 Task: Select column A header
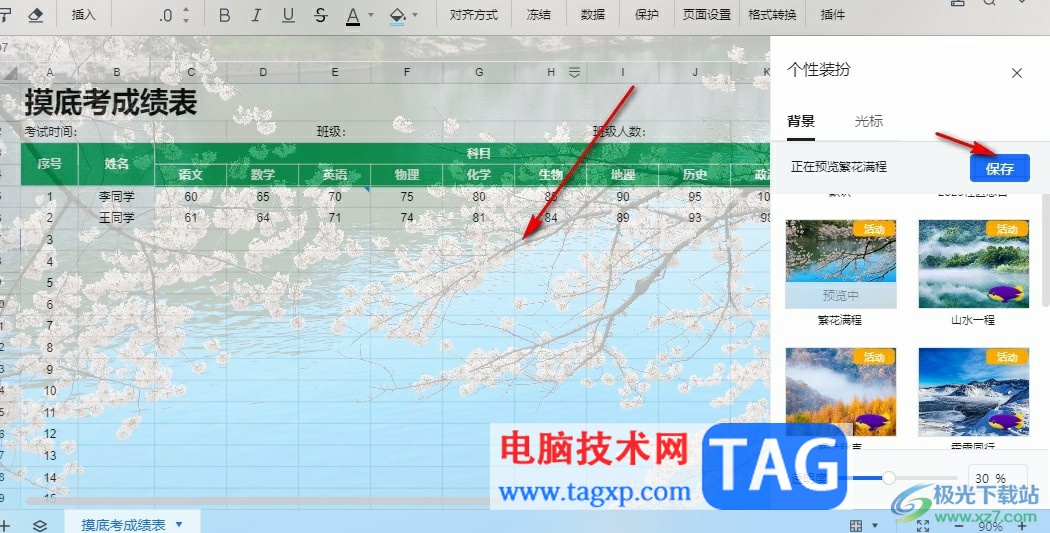tap(50, 72)
